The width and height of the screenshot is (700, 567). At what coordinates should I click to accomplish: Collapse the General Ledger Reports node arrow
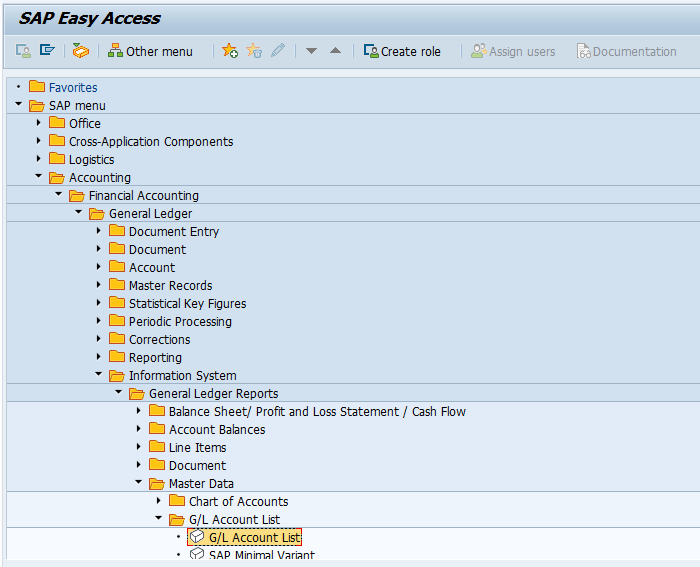point(118,392)
